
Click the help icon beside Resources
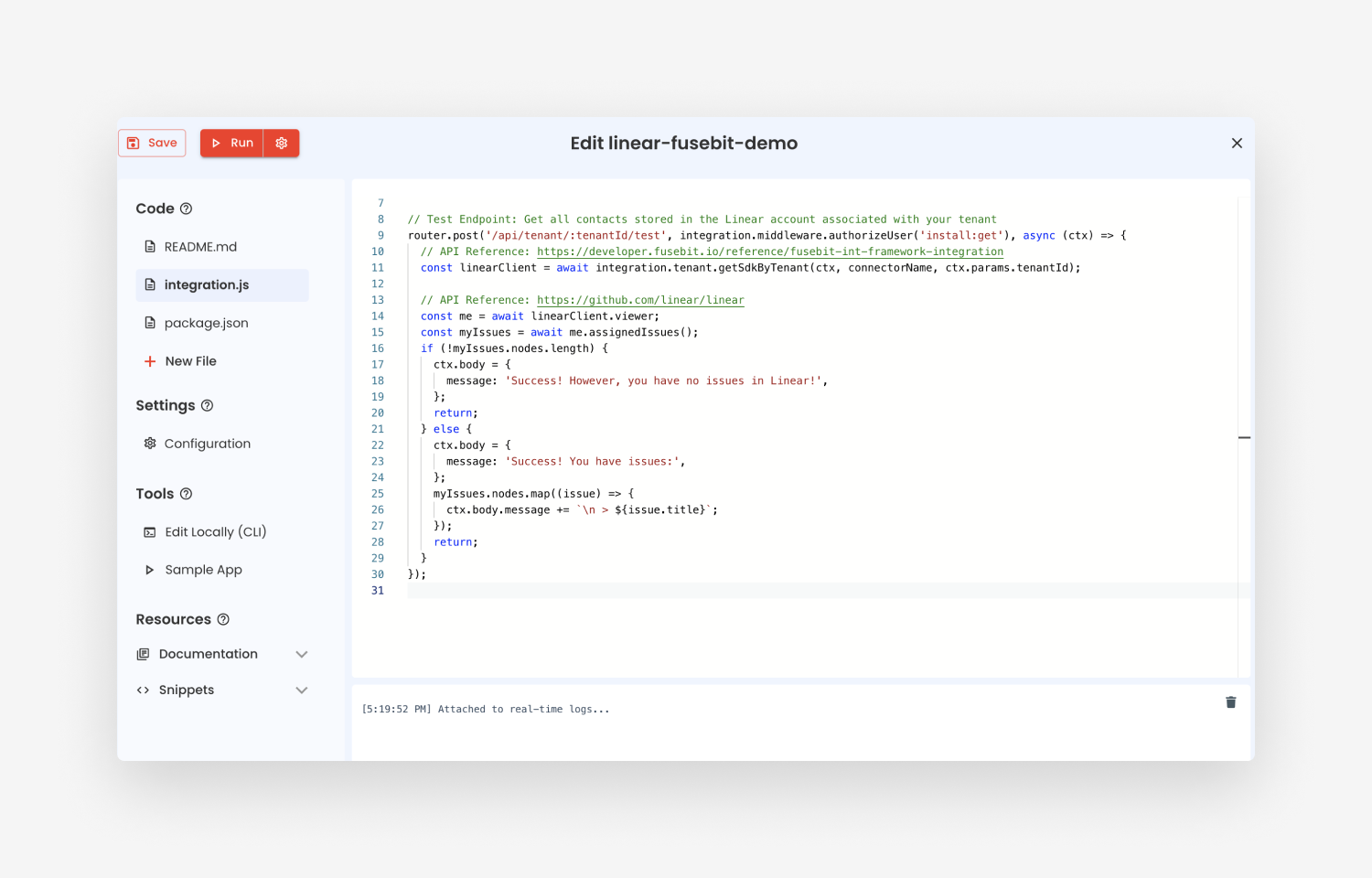pos(223,619)
